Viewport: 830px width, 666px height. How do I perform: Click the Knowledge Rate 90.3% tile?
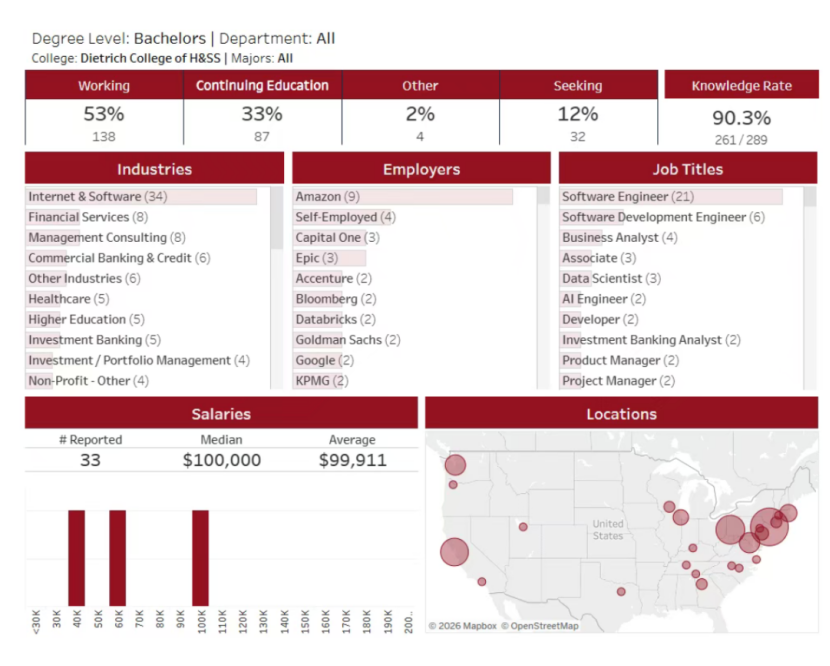click(x=741, y=118)
